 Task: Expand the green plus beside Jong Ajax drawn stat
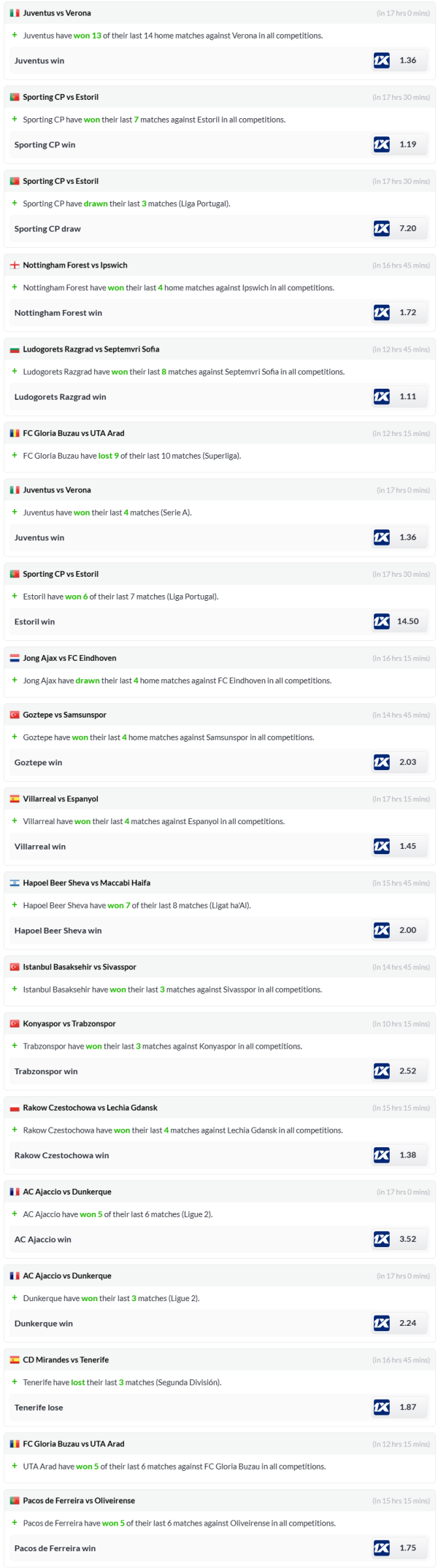click(15, 680)
